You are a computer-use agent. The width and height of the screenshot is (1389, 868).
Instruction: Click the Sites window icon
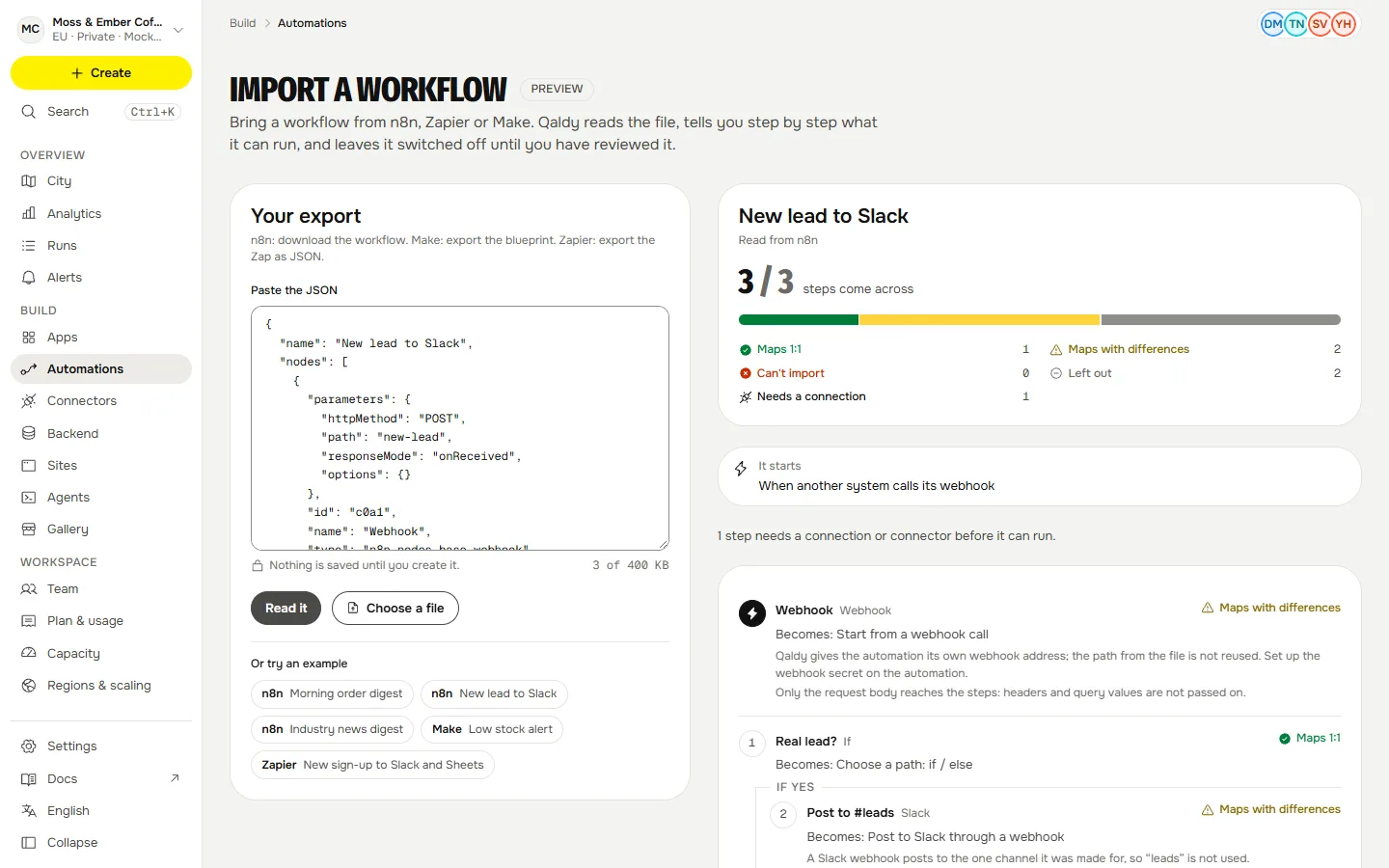coord(29,466)
